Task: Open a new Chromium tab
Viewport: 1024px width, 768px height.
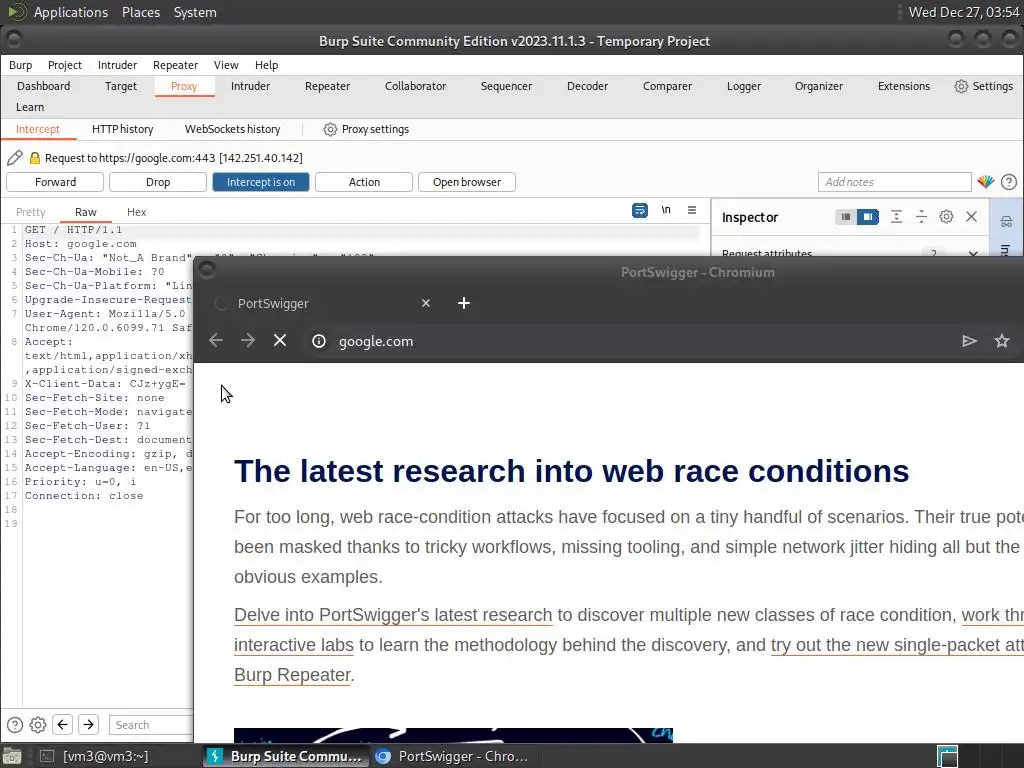Action: point(464,303)
